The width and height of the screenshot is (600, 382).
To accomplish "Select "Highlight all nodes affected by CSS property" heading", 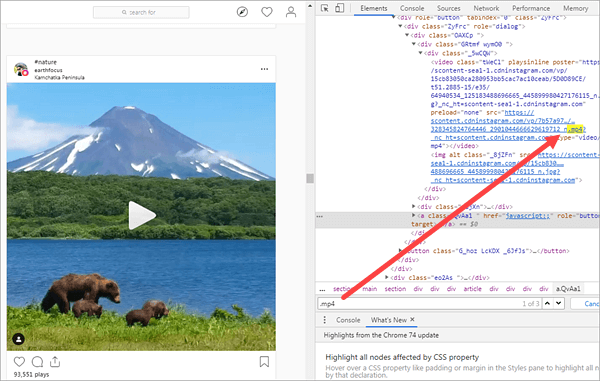I will coord(402,357).
